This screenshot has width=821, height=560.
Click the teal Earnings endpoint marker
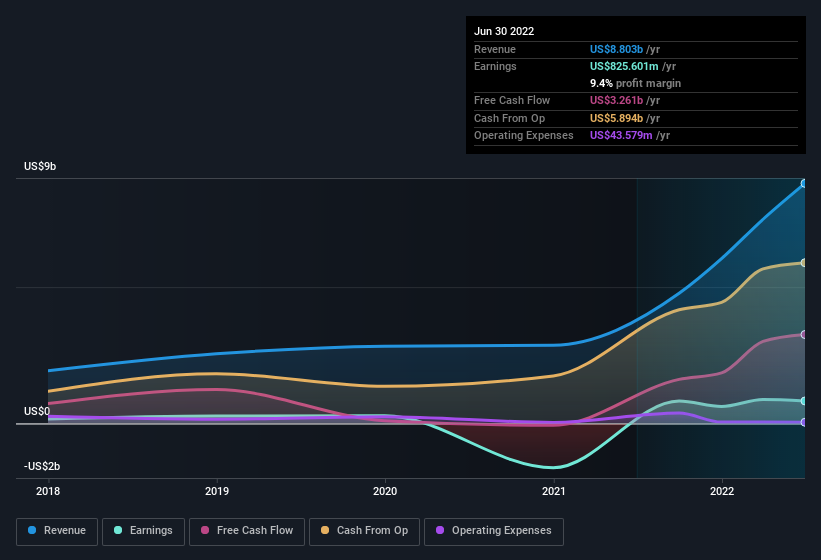coord(804,401)
